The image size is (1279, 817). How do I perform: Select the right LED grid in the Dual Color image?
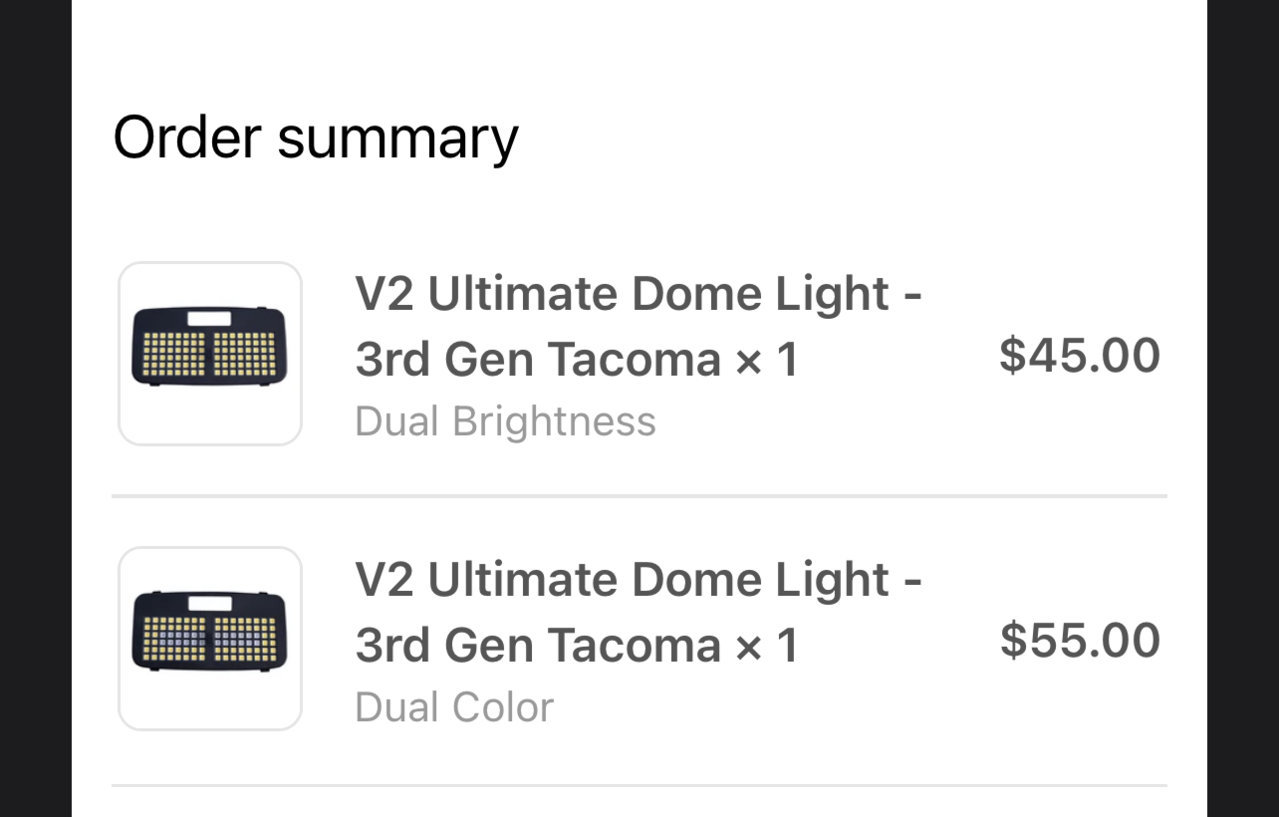click(x=245, y=639)
